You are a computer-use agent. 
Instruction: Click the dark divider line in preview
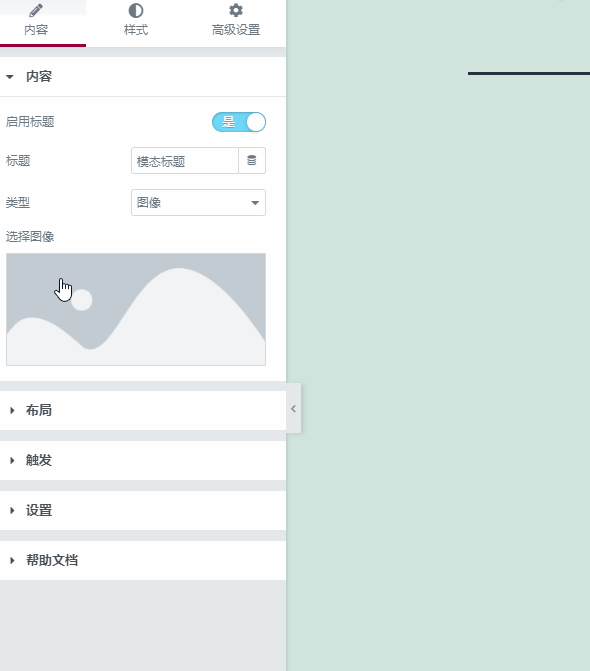(529, 74)
